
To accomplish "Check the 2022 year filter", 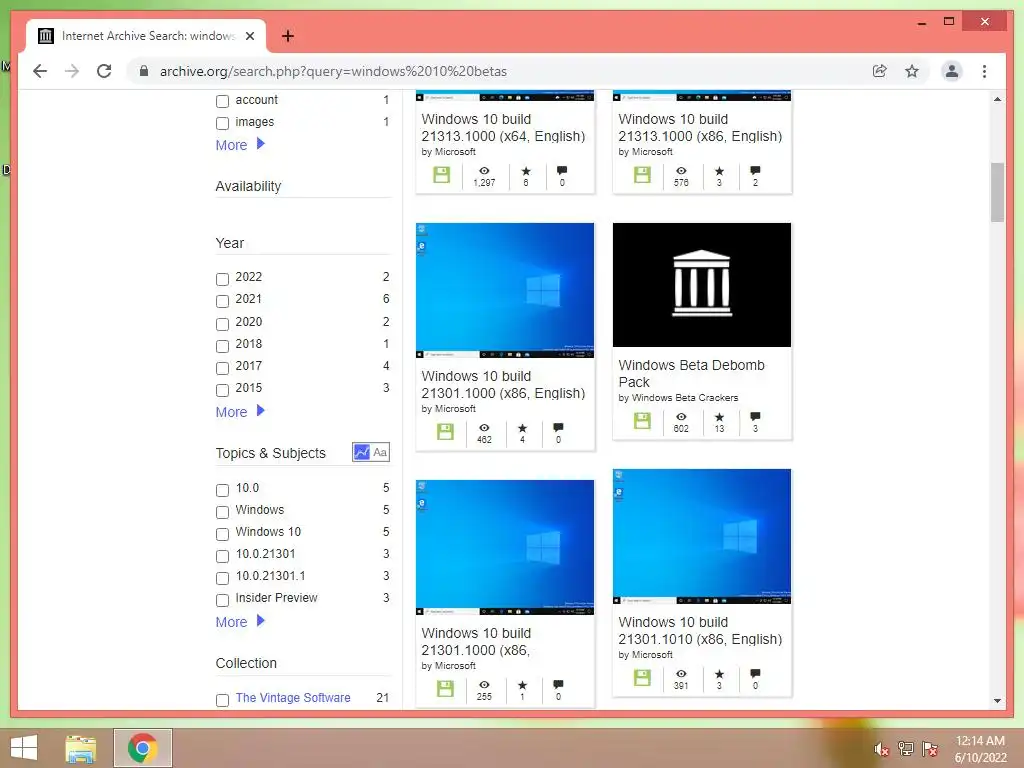I will pyautogui.click(x=222, y=279).
